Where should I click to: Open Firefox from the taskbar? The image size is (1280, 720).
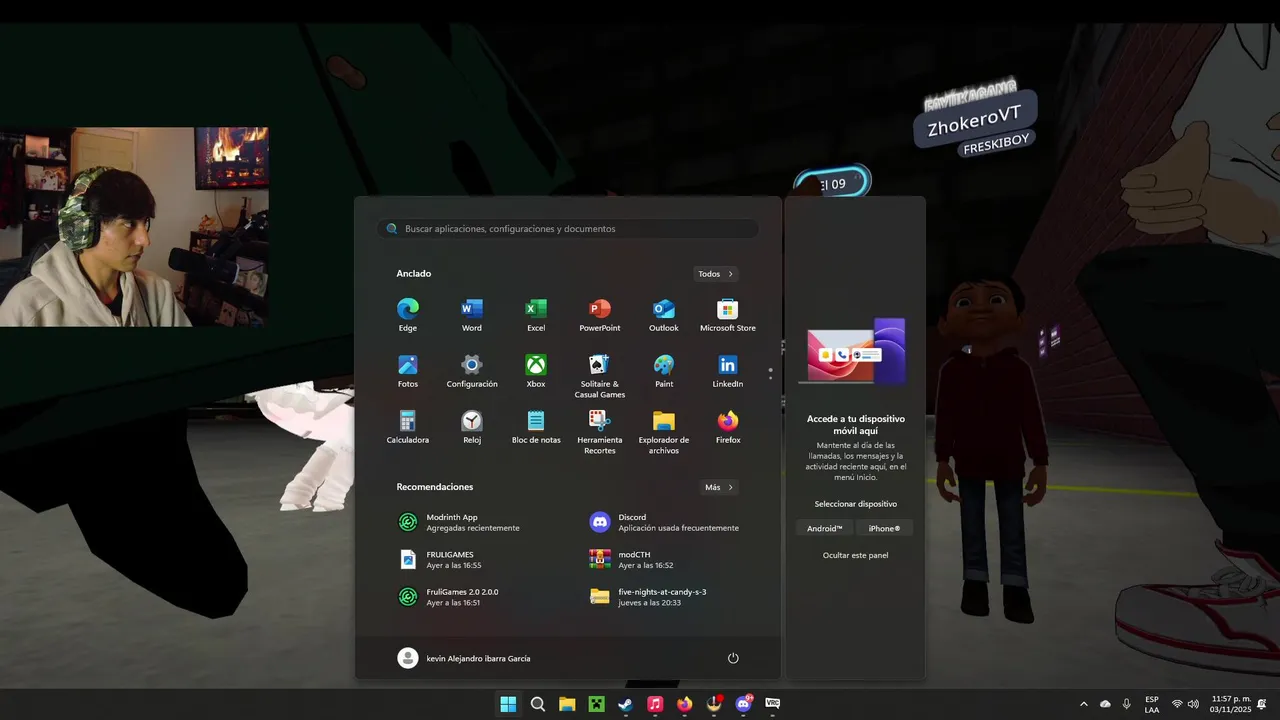click(684, 704)
